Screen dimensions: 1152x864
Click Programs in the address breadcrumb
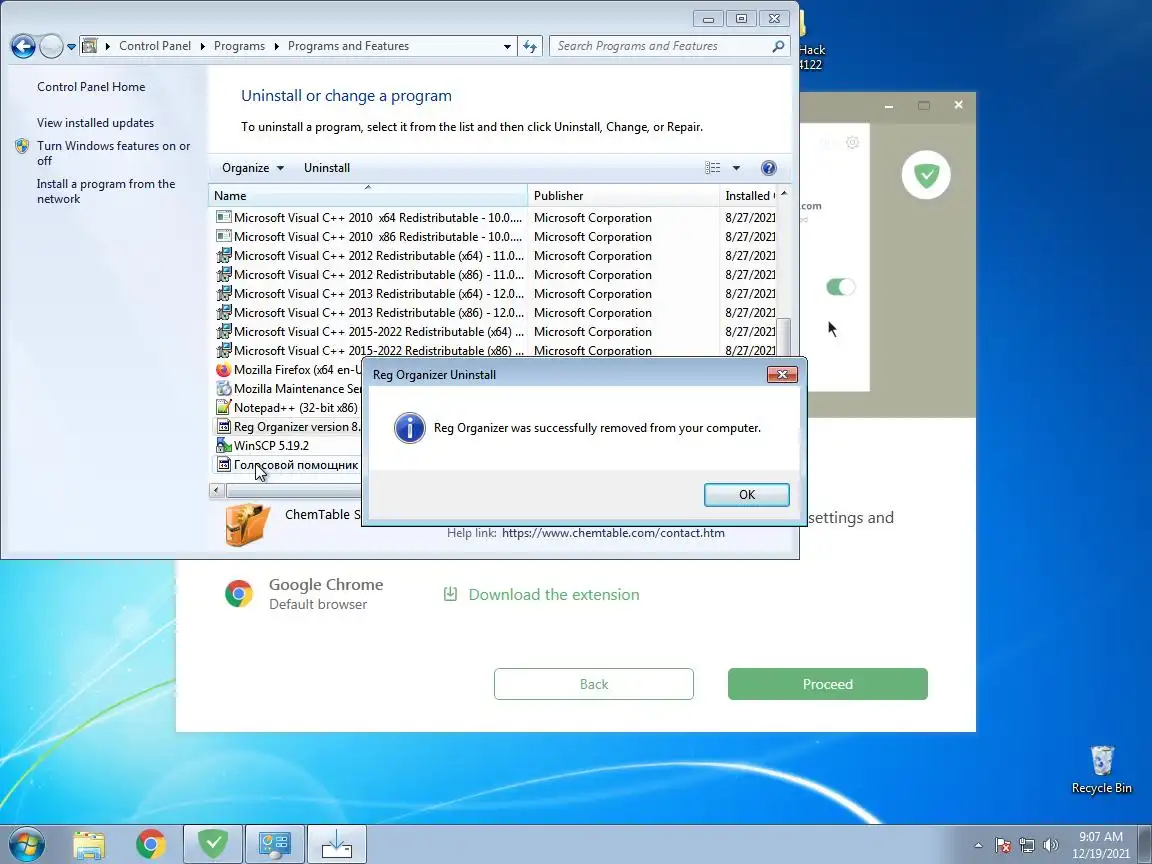239,46
